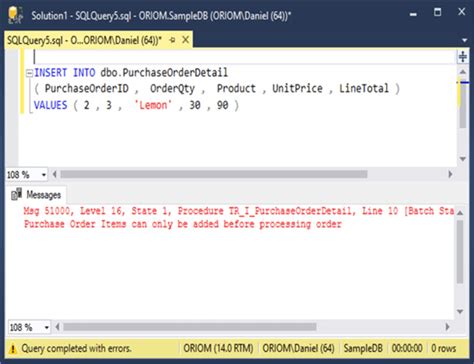This screenshot has height=364, width=474.
Task: Collapse the INSERT statement outline block
Action: coord(29,73)
